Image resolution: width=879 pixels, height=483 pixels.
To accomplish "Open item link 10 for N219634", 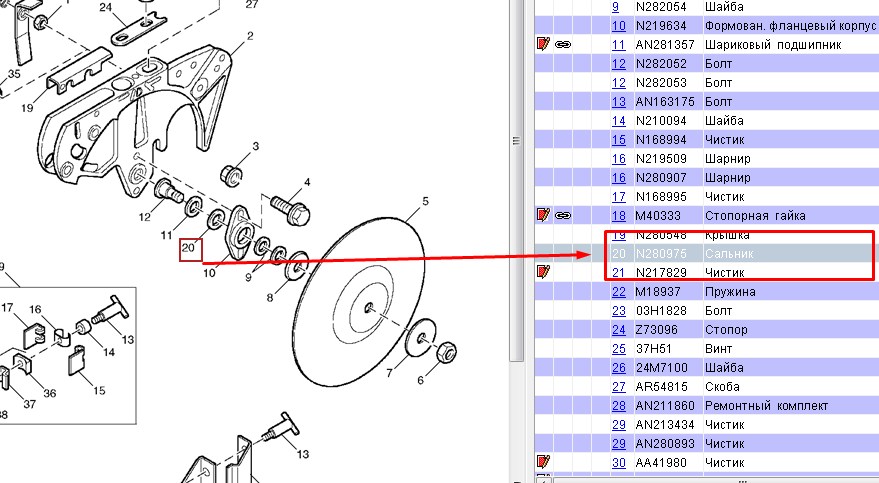I will [618, 26].
